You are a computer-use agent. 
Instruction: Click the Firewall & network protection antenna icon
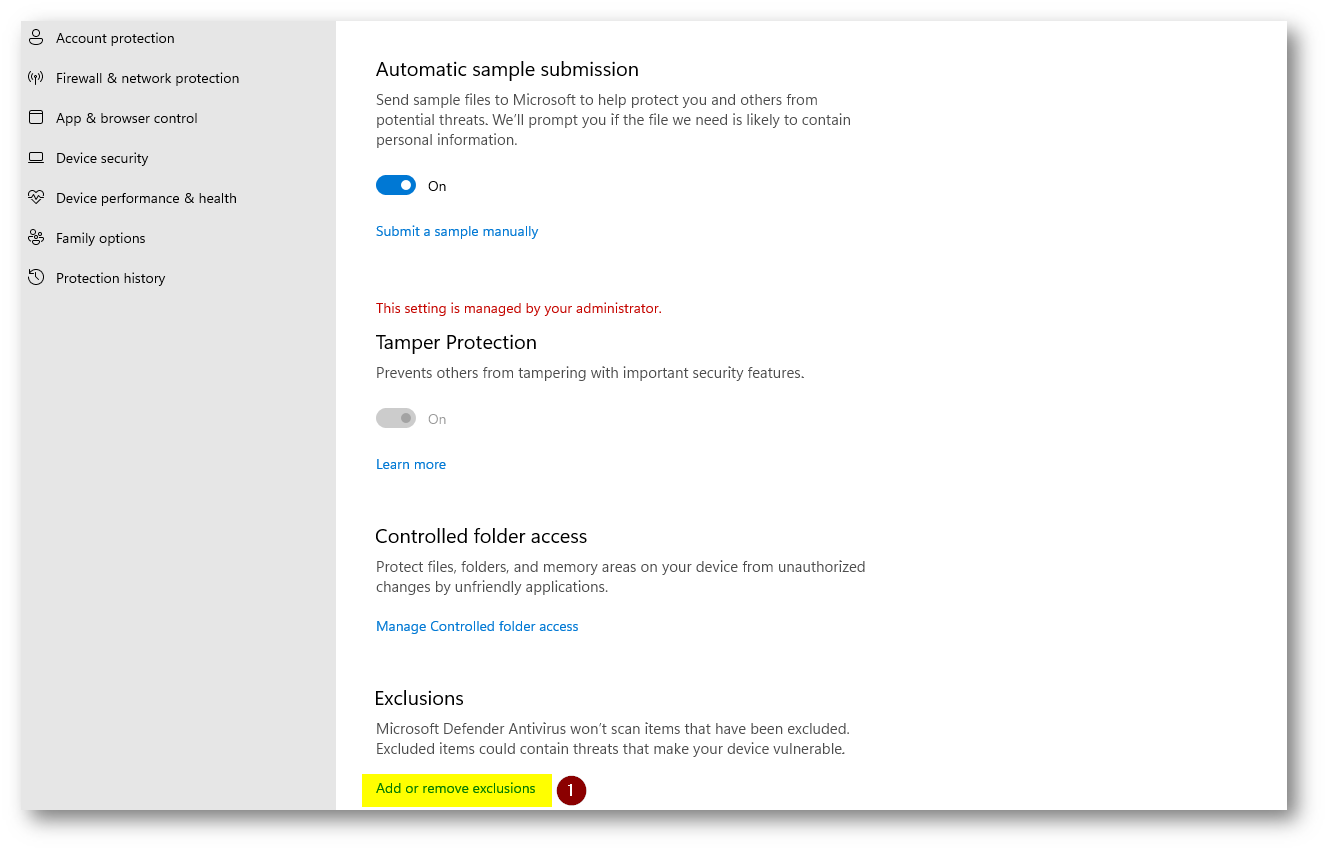tap(36, 78)
